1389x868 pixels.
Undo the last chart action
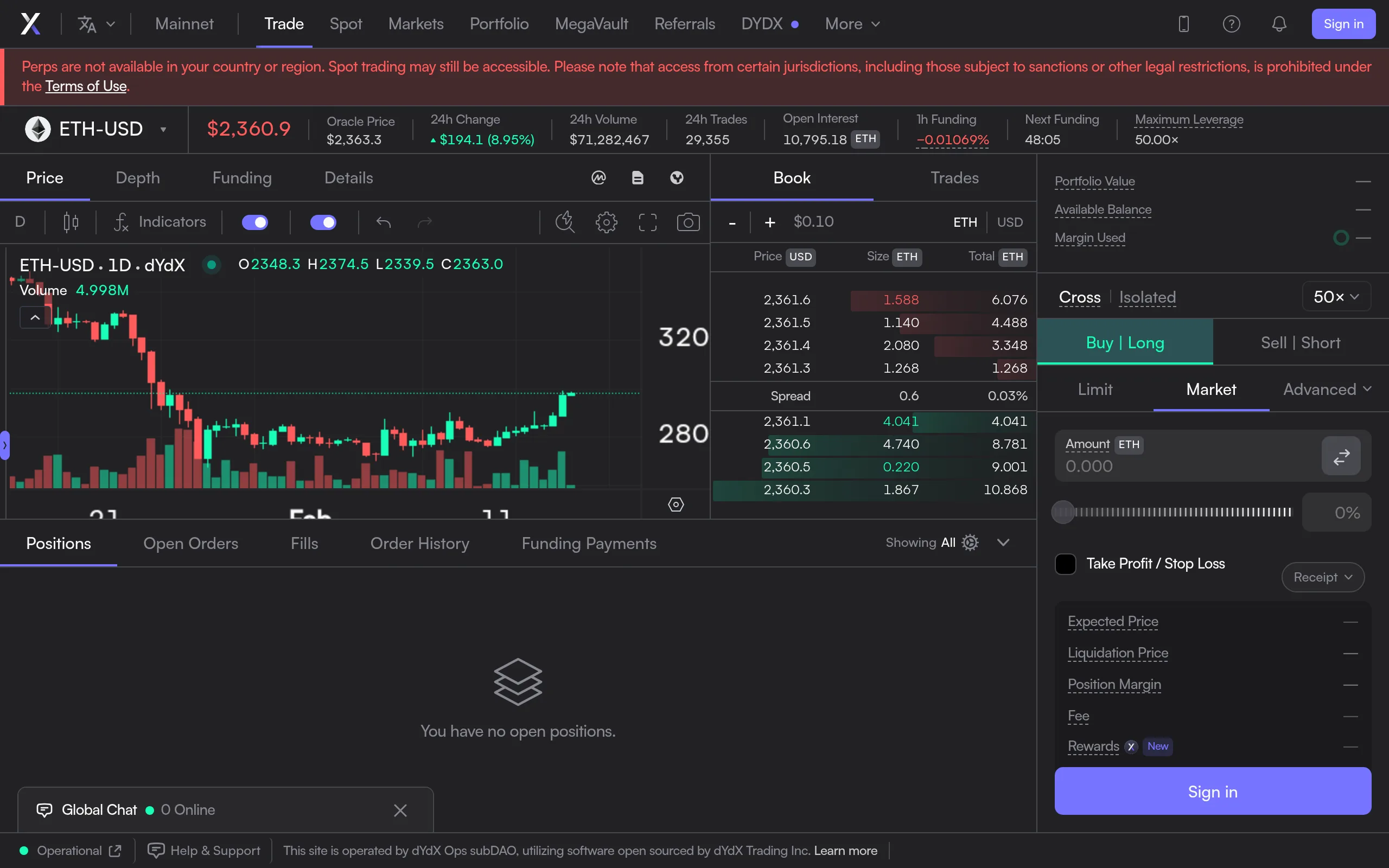point(384,222)
